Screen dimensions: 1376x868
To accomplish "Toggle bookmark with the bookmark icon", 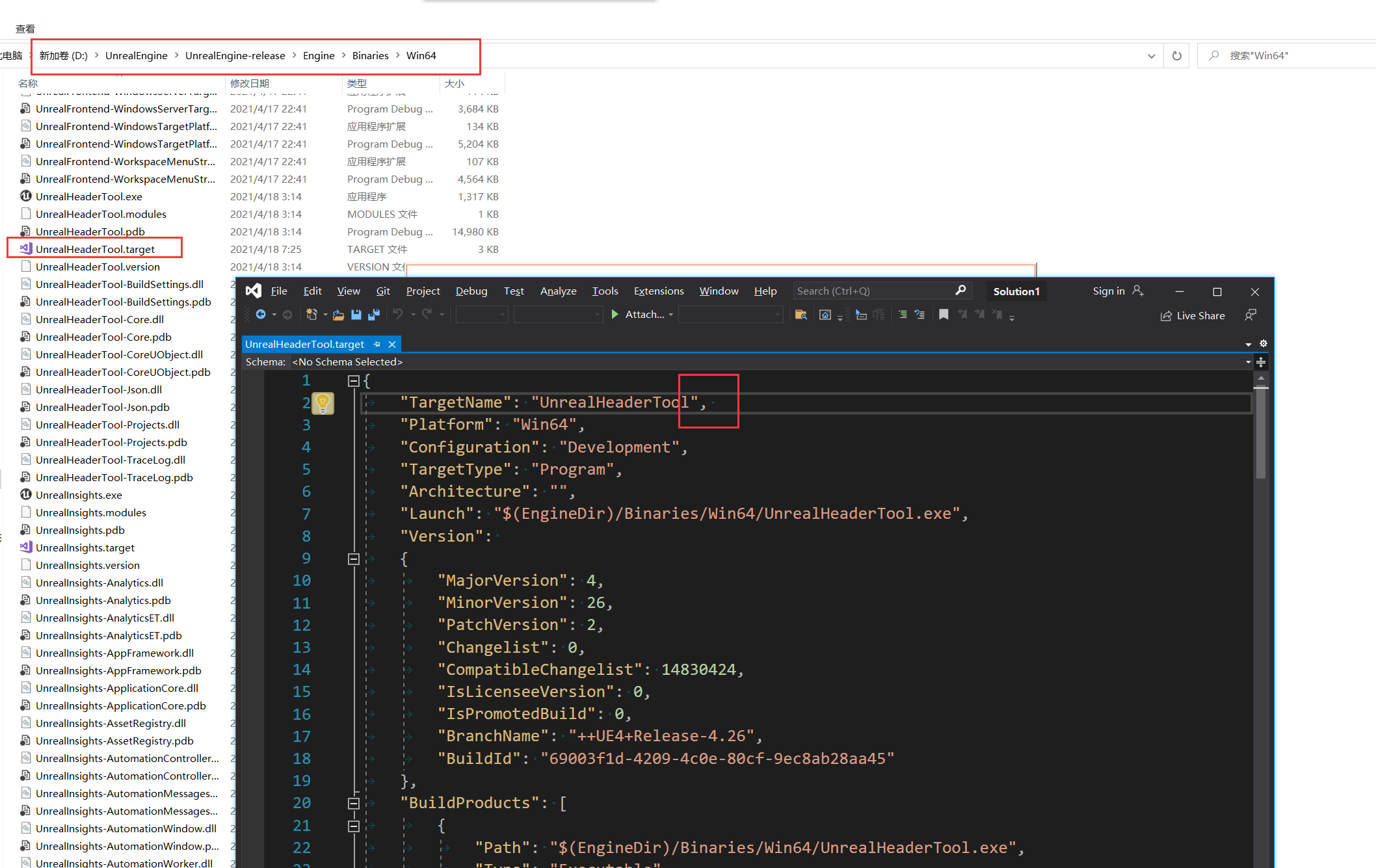I will (x=944, y=315).
